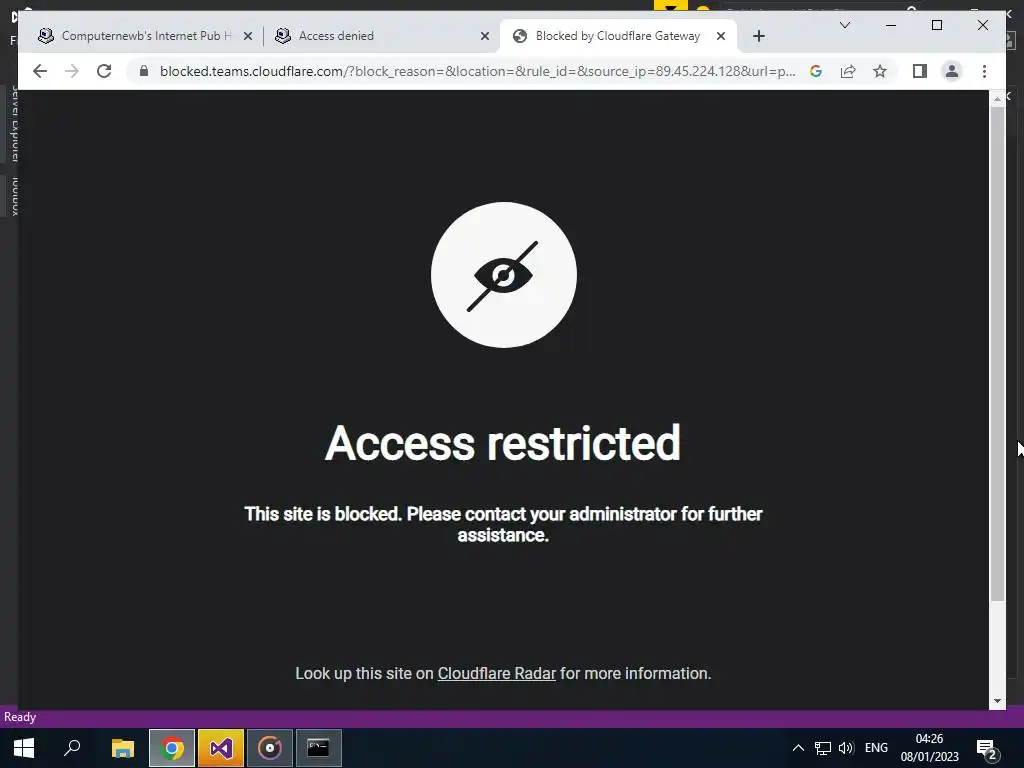Reload the blocked page
This screenshot has width=1024, height=768.
(104, 71)
